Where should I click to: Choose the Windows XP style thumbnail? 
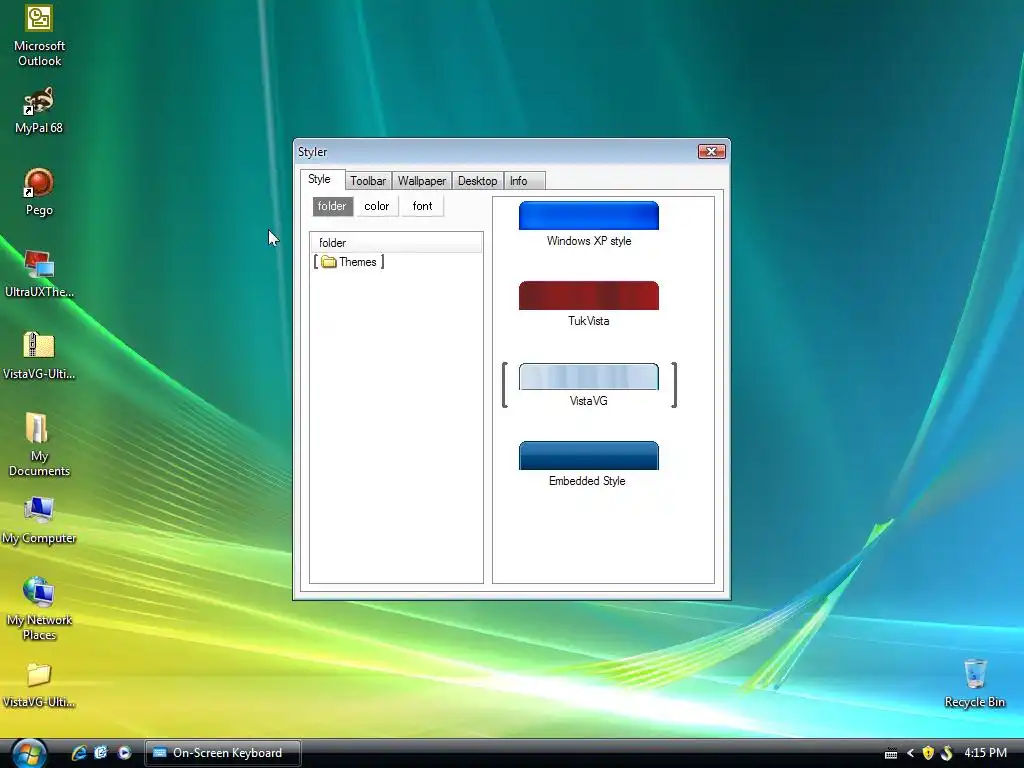pyautogui.click(x=588, y=216)
